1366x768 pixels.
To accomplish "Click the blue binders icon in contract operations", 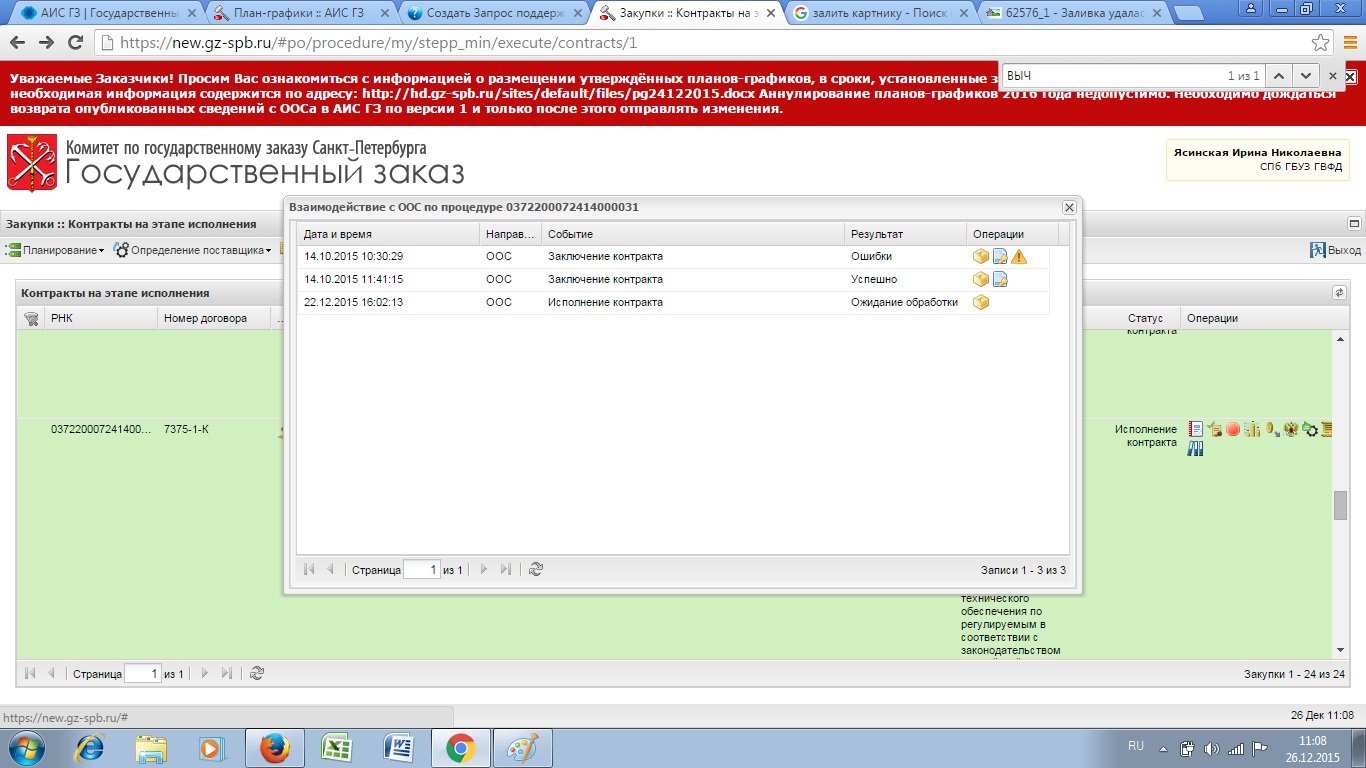I will pyautogui.click(x=1196, y=449).
